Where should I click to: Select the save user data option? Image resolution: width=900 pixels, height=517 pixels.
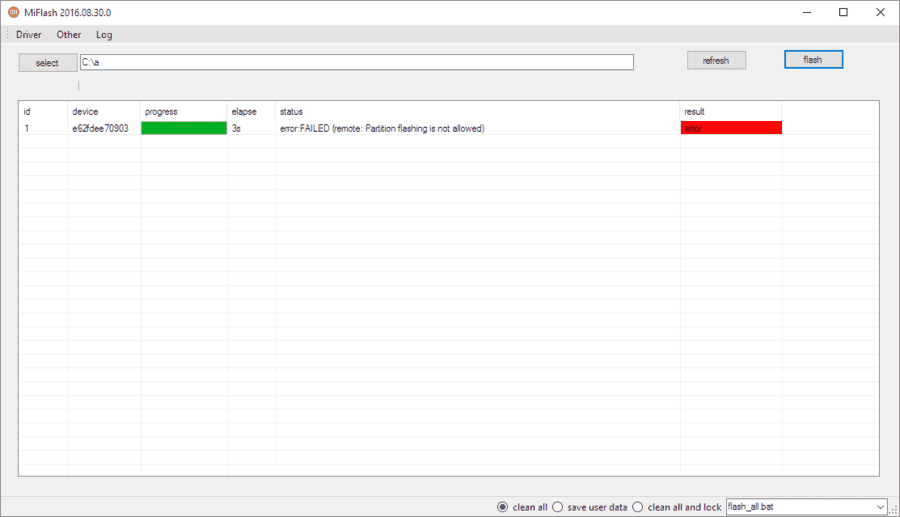pos(589,507)
